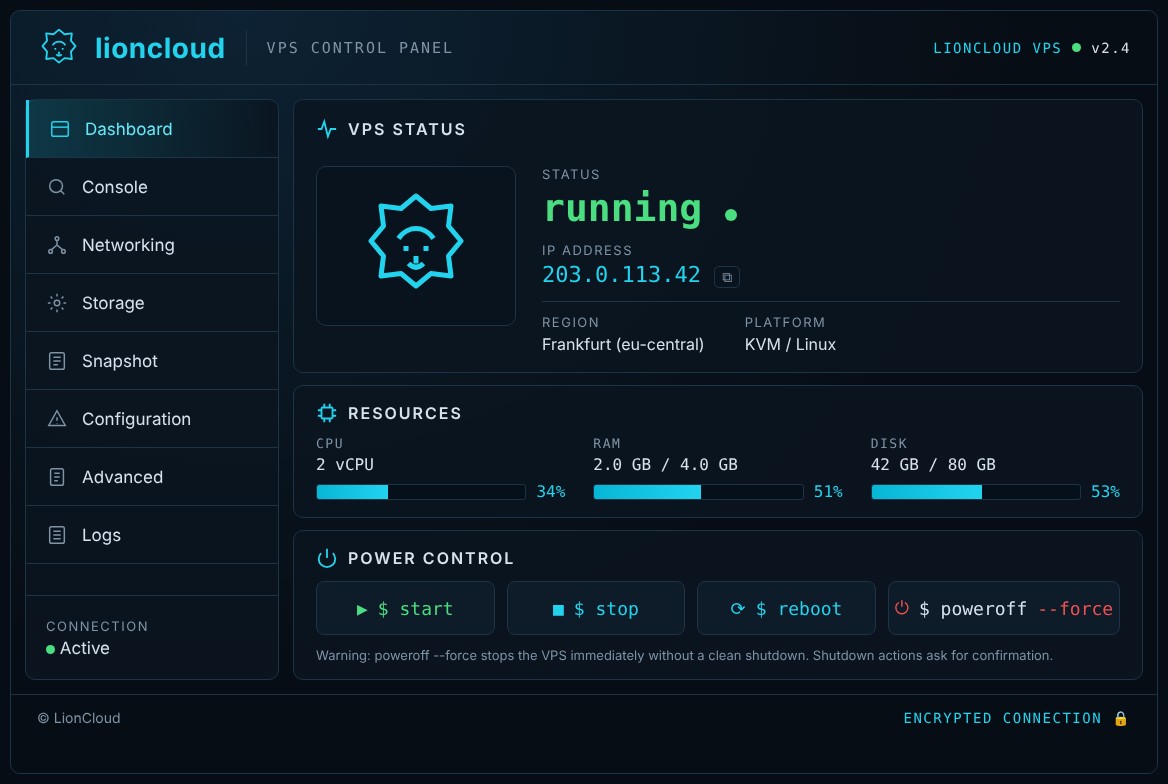Viewport: 1168px width, 784px height.
Task: Click the Power Control power icon
Action: tap(327, 558)
